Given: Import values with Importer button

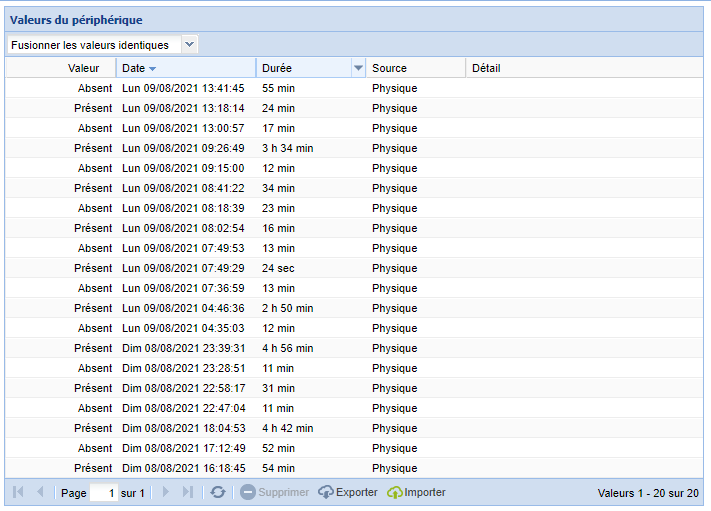Looking at the screenshot, I should (x=416, y=492).
